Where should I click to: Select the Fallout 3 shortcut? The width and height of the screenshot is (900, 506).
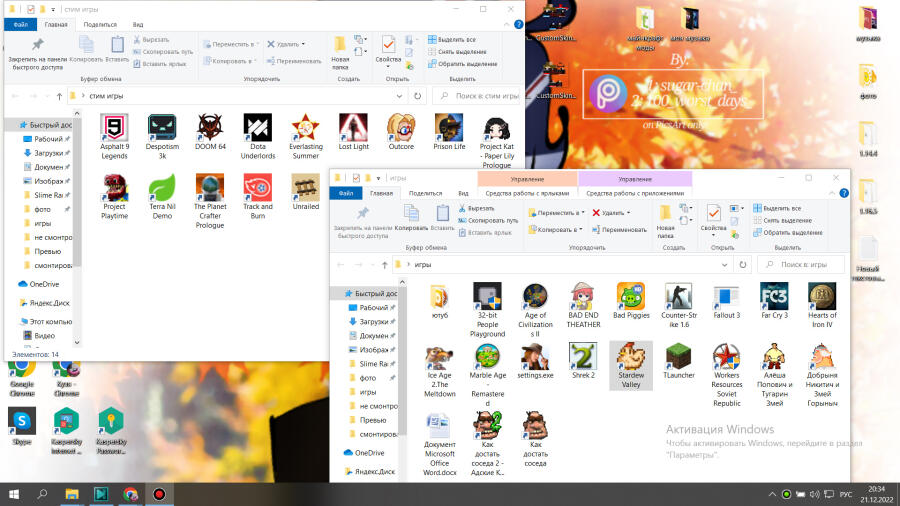(727, 301)
